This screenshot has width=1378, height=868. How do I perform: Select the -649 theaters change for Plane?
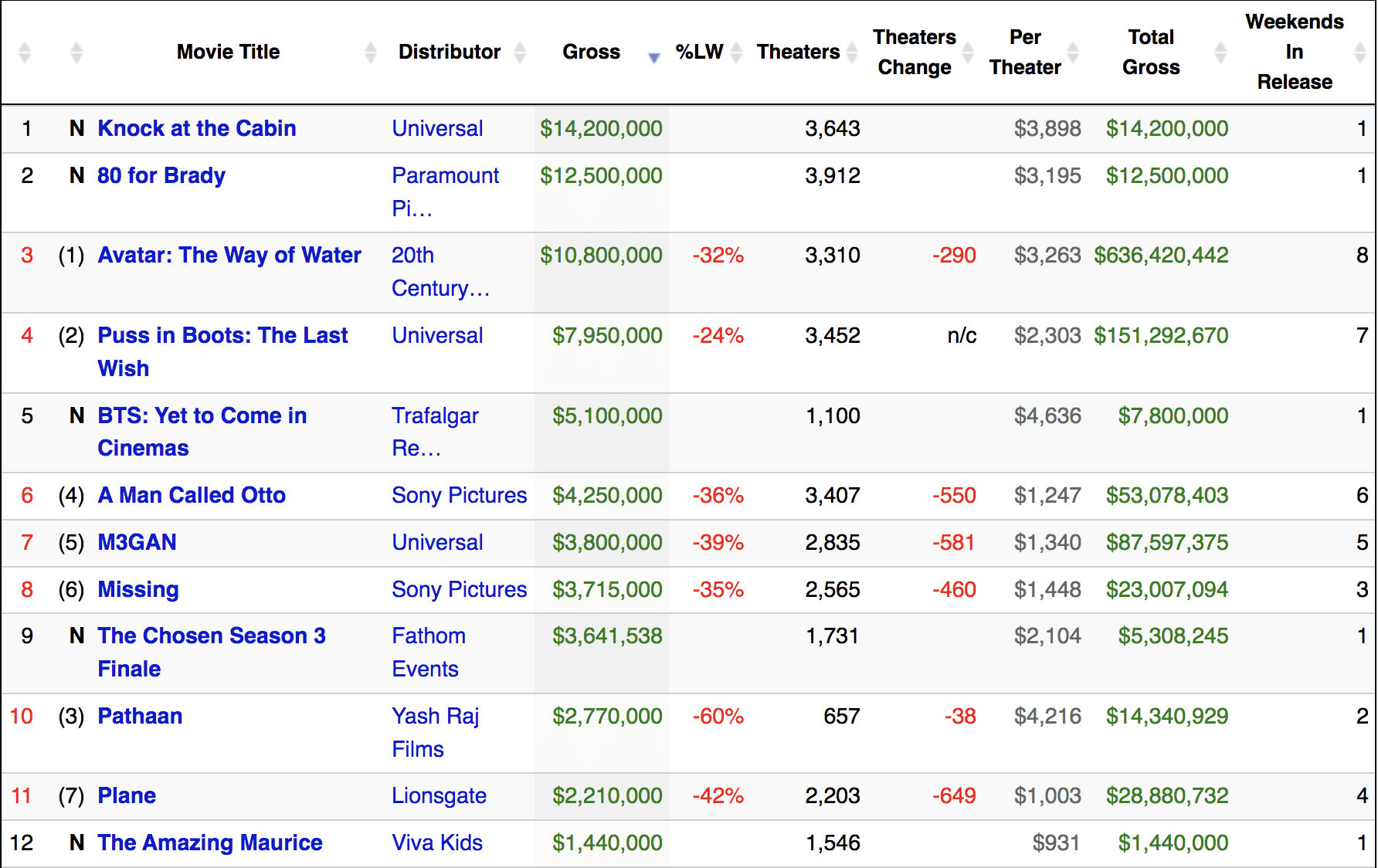[955, 795]
